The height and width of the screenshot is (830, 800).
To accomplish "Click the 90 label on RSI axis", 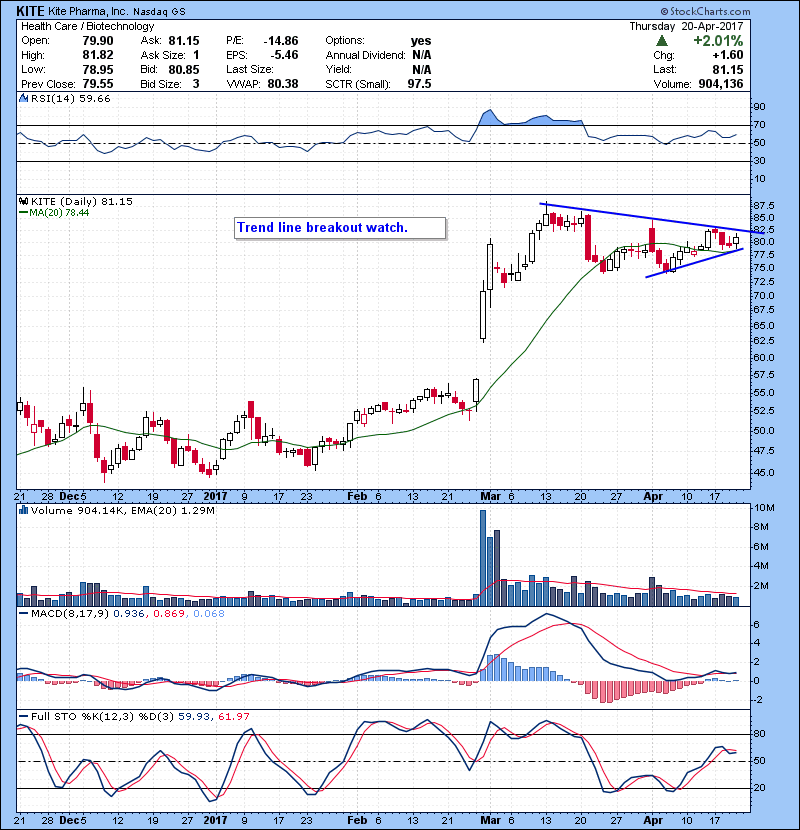I will 760,107.
